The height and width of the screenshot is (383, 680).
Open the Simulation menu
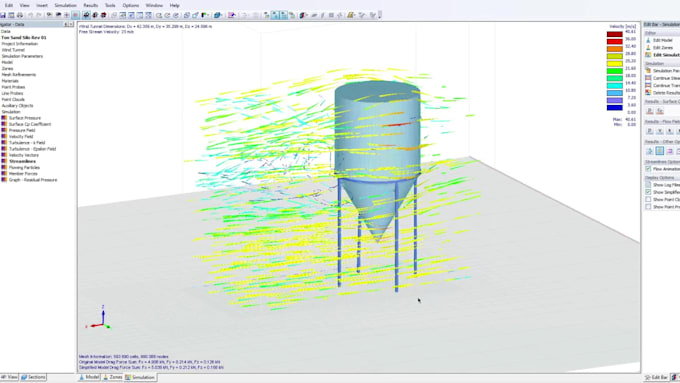(x=65, y=6)
